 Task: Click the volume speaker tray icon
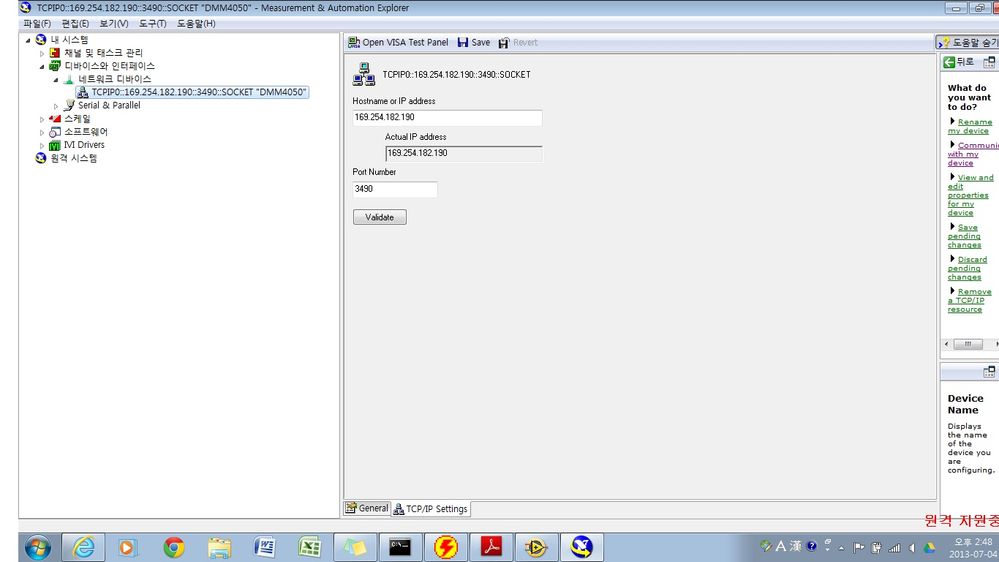(x=912, y=547)
